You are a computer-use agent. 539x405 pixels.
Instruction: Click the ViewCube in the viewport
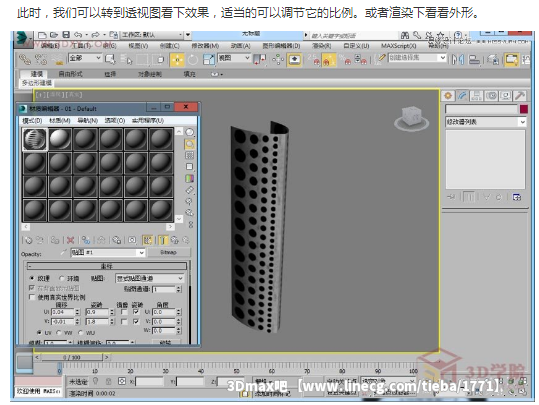click(x=411, y=118)
